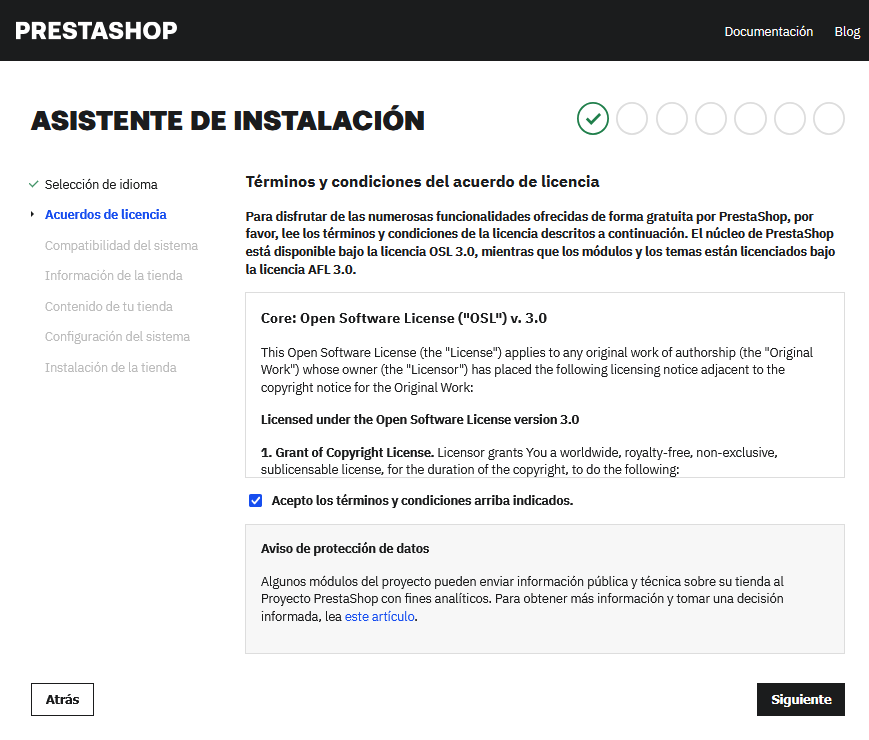869x740 pixels.
Task: Select Acuerdos de licencia in sidebar
Action: point(105,215)
